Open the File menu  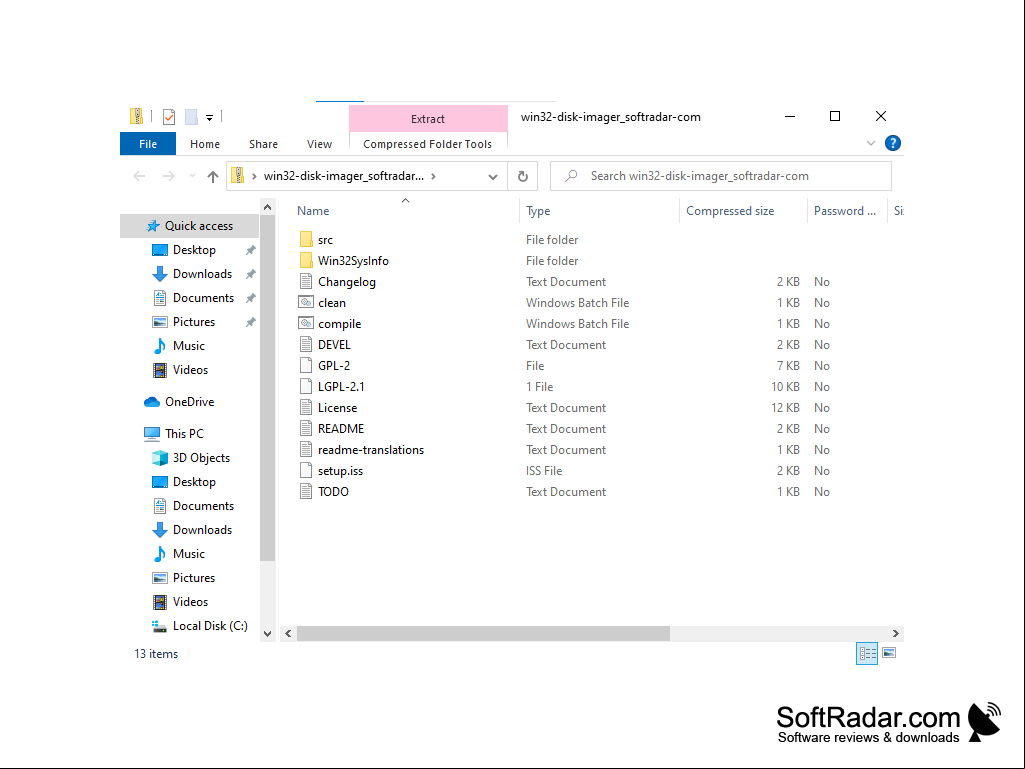click(148, 144)
